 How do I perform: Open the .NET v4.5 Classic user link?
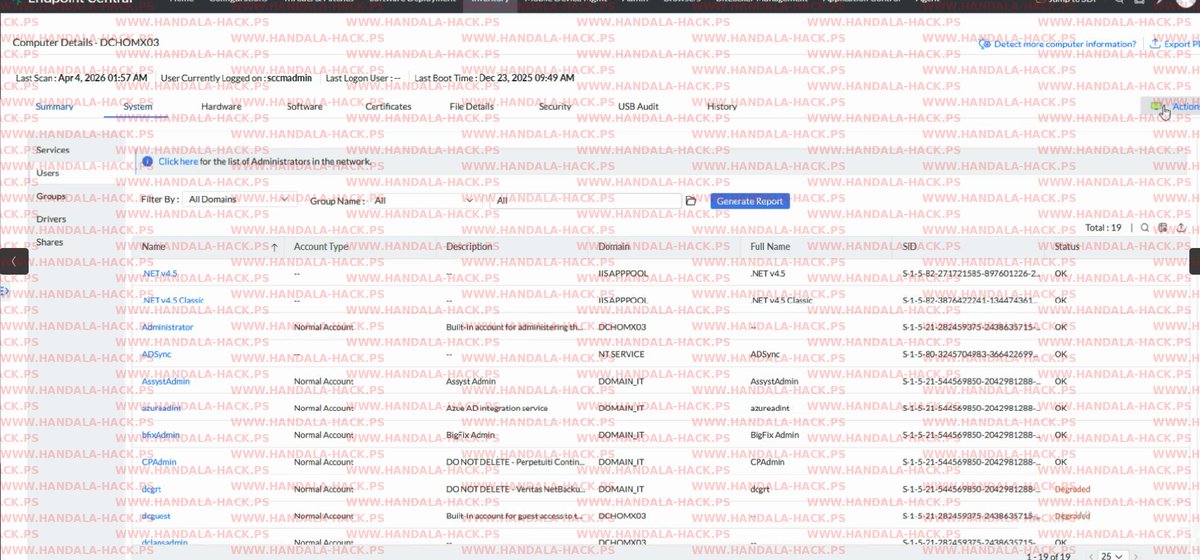pos(173,300)
